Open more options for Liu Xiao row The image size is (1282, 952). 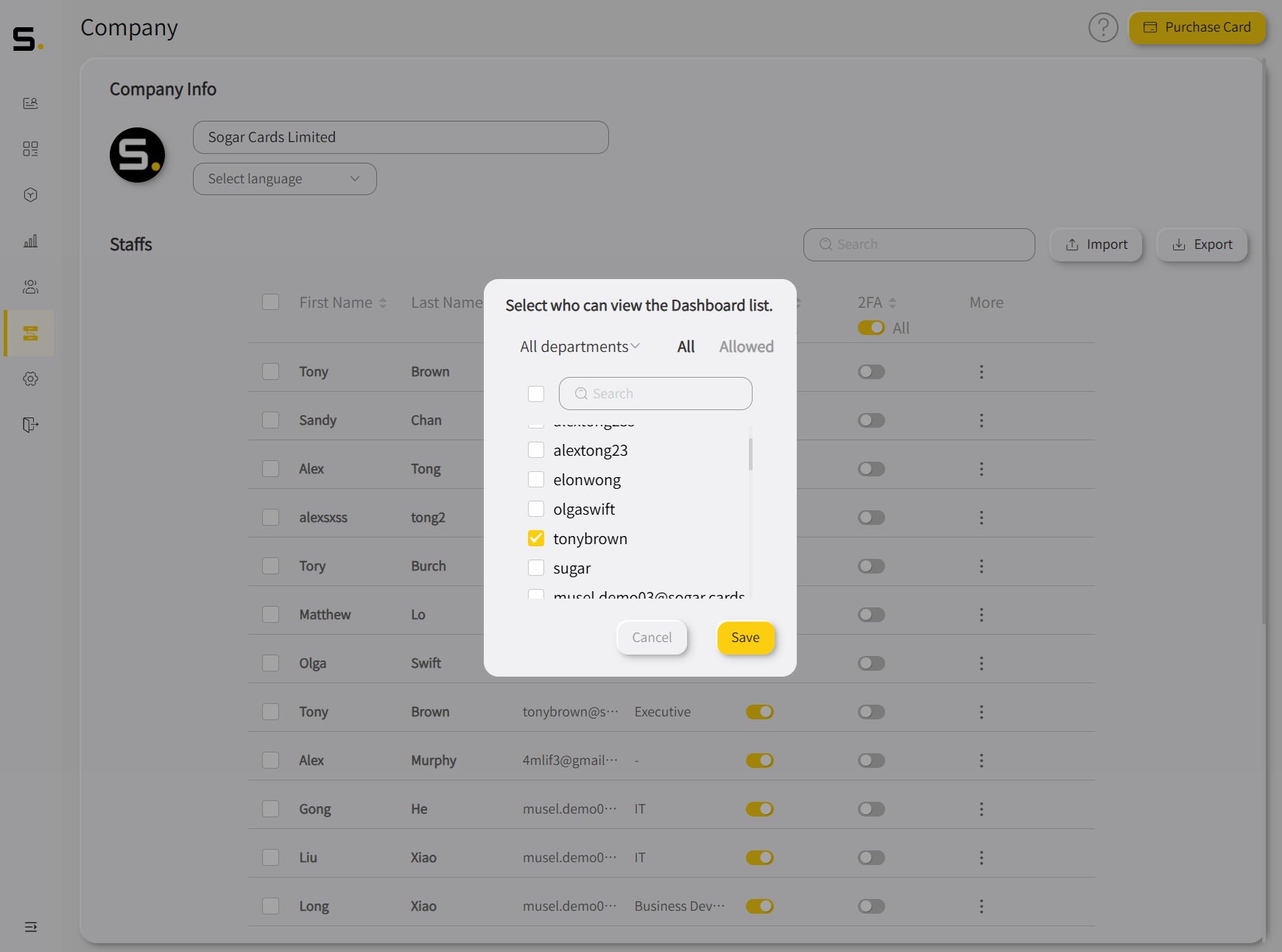(x=981, y=858)
